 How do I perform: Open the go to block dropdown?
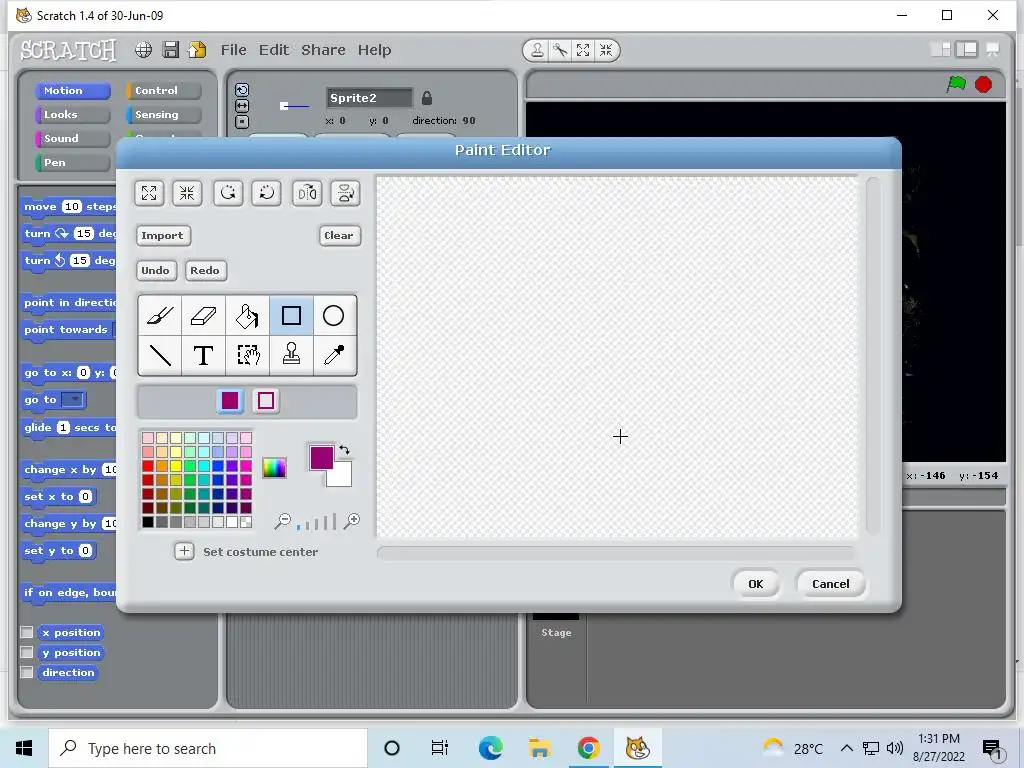coord(74,400)
